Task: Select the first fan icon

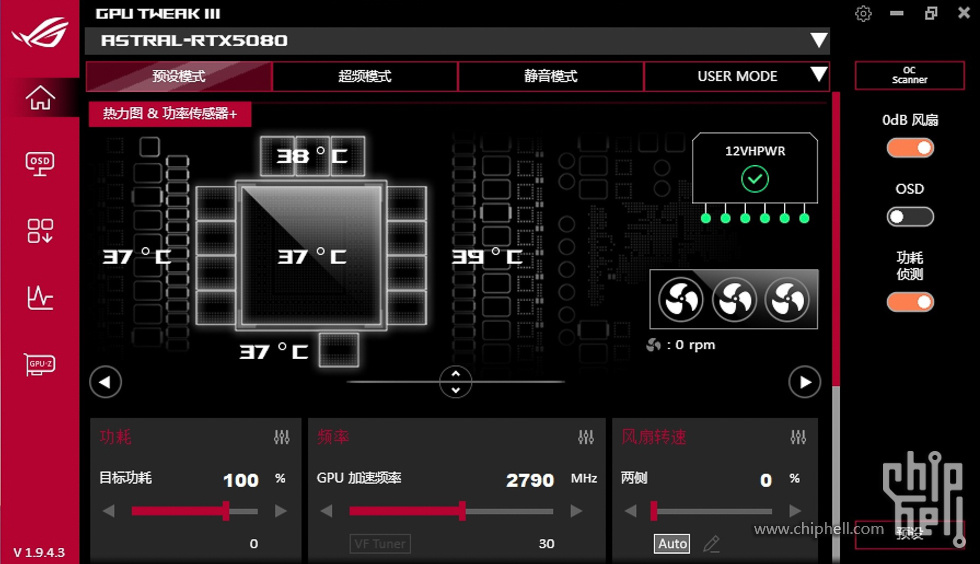Action: point(681,300)
